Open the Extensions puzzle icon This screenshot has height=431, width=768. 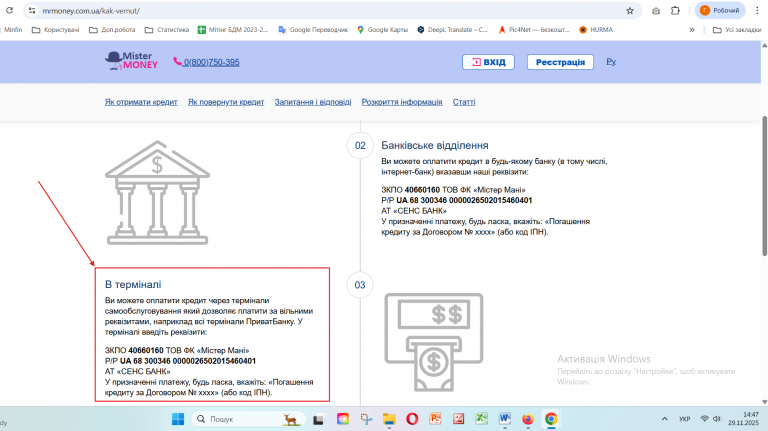point(675,11)
